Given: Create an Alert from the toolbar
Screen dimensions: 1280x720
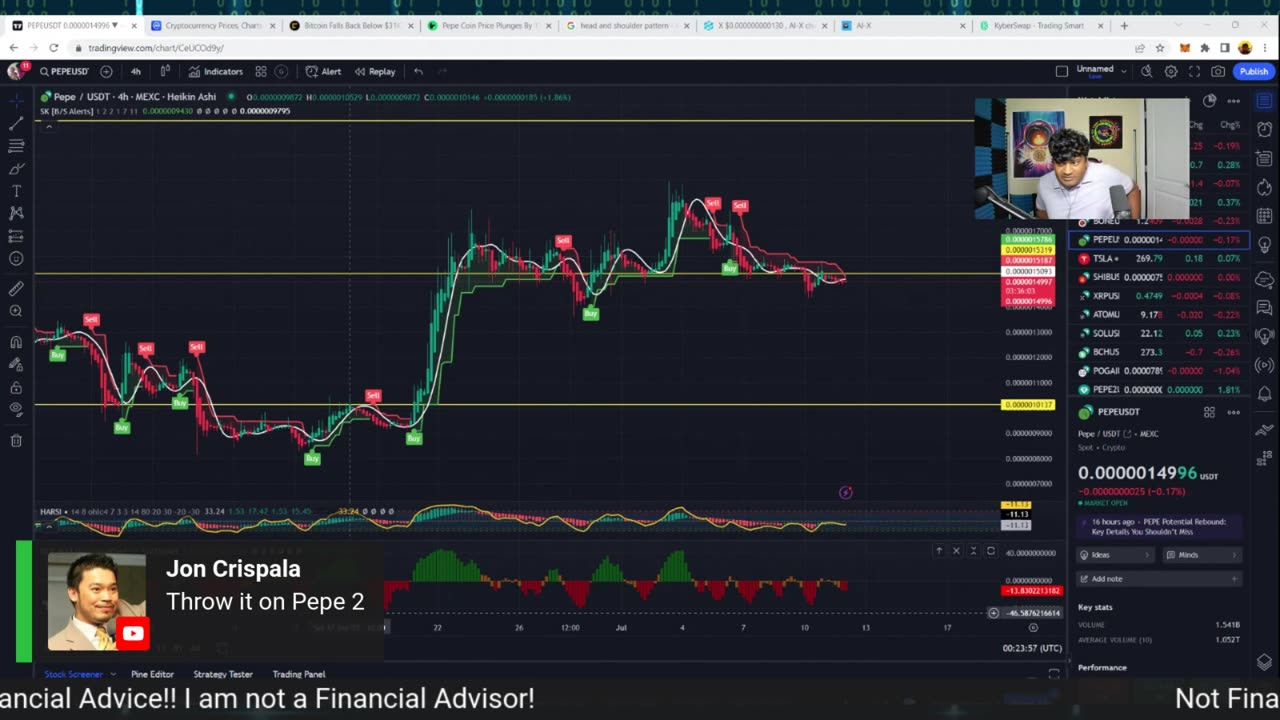Looking at the screenshot, I should [x=323, y=71].
